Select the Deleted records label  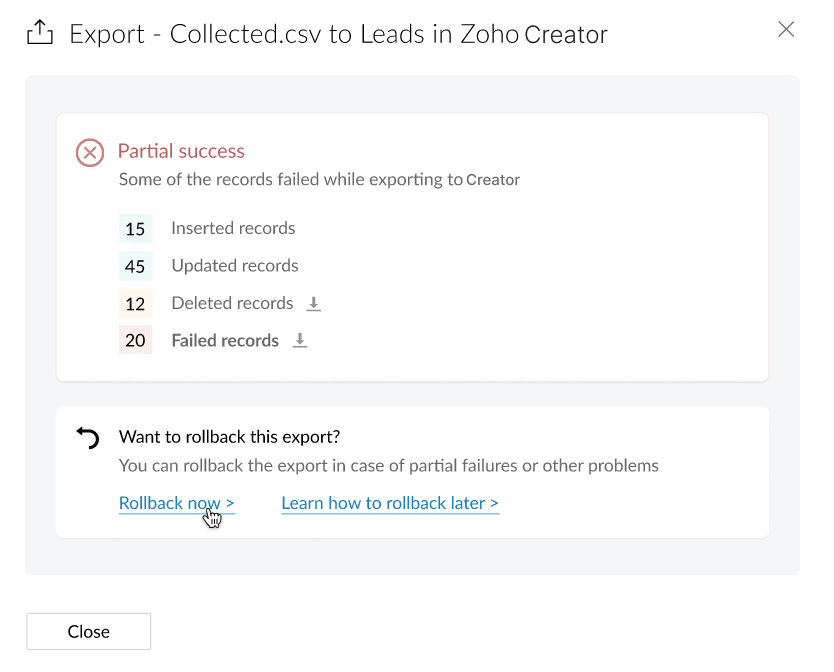232,303
